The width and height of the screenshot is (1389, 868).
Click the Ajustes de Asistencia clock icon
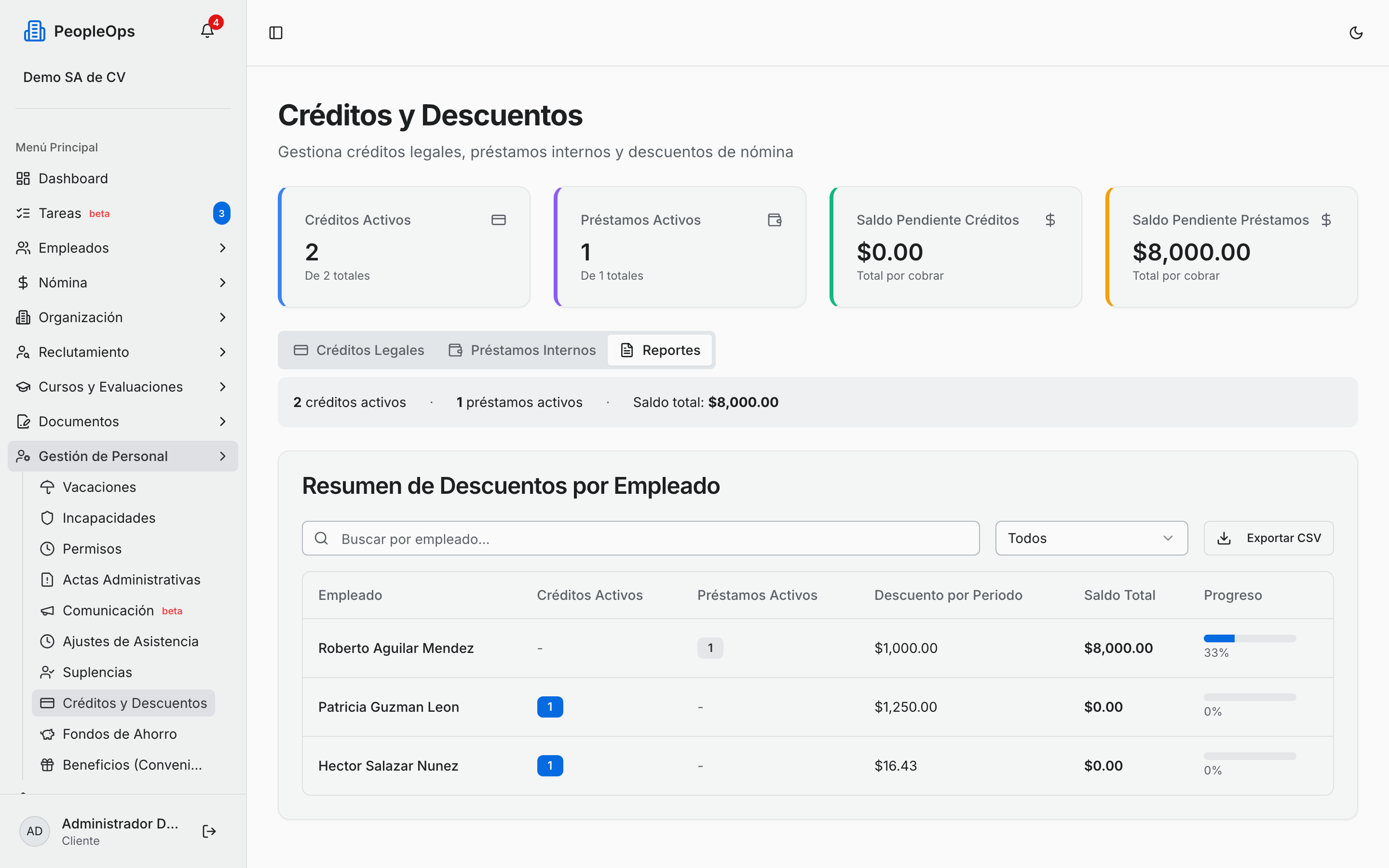pos(47,641)
